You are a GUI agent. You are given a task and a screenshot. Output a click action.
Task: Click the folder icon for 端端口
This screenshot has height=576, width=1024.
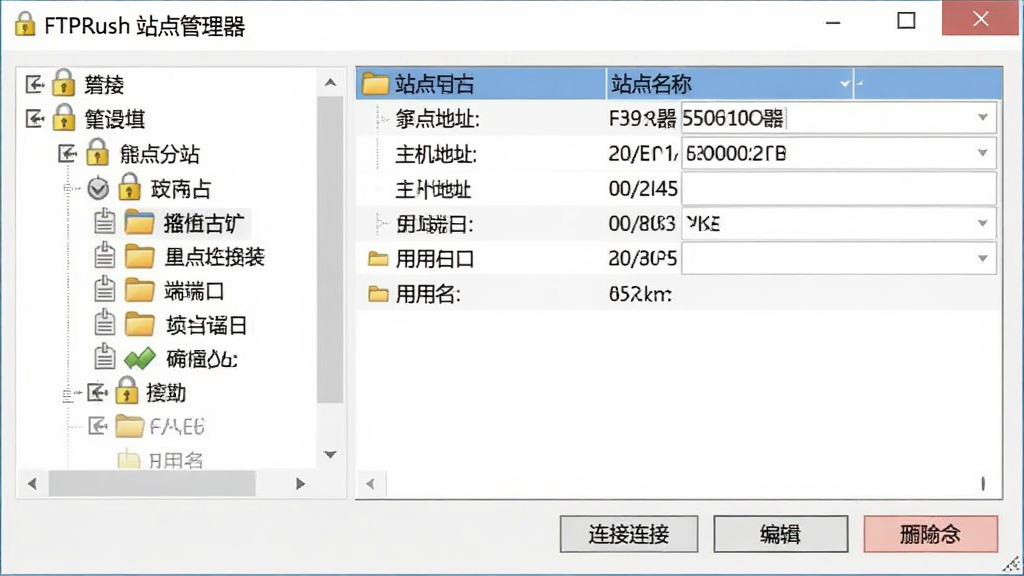(x=139, y=291)
